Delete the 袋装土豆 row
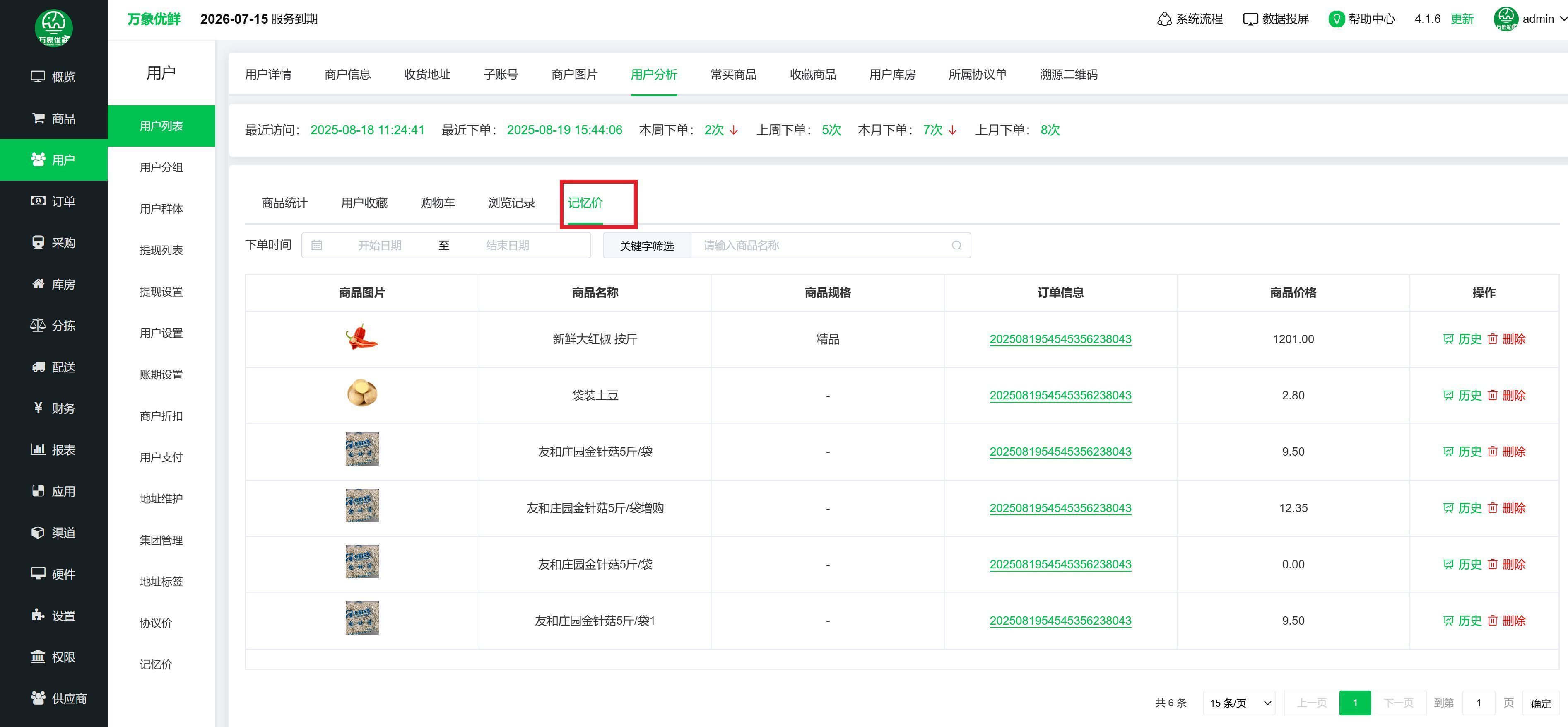 (1507, 395)
